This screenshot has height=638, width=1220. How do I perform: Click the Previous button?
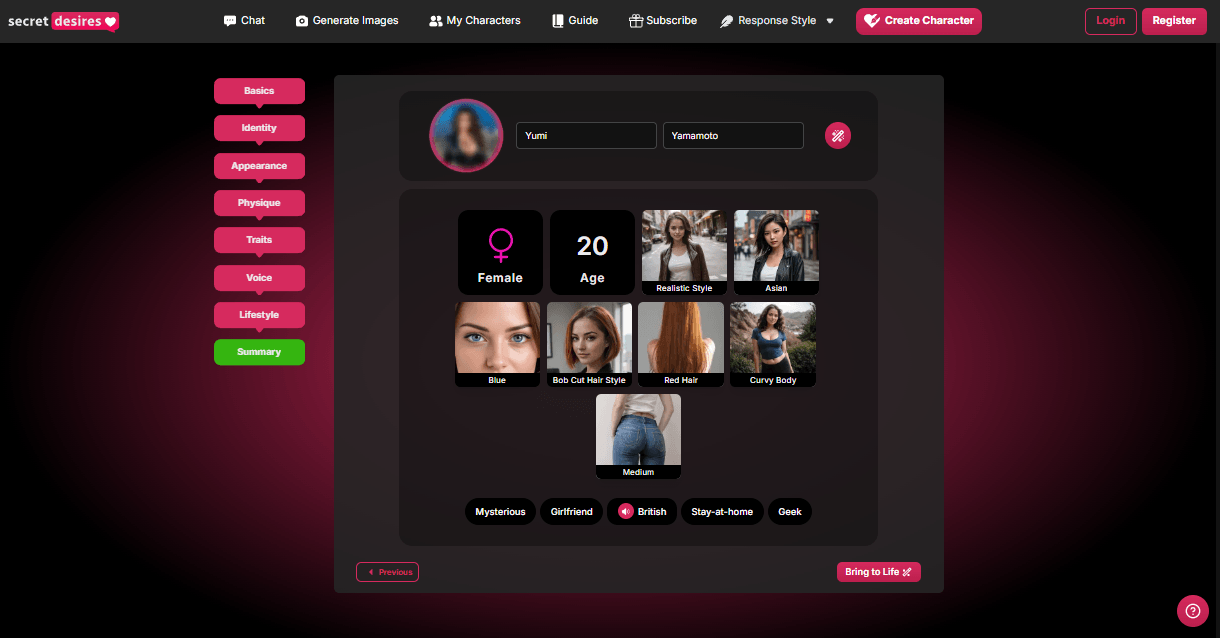coord(387,572)
